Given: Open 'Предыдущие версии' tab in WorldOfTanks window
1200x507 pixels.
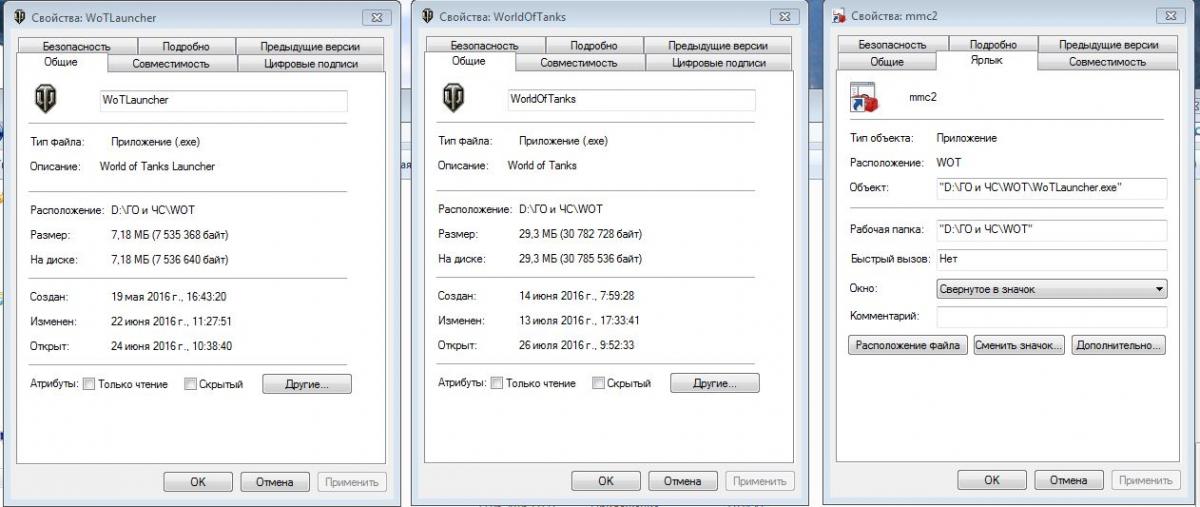Looking at the screenshot, I should [718, 45].
